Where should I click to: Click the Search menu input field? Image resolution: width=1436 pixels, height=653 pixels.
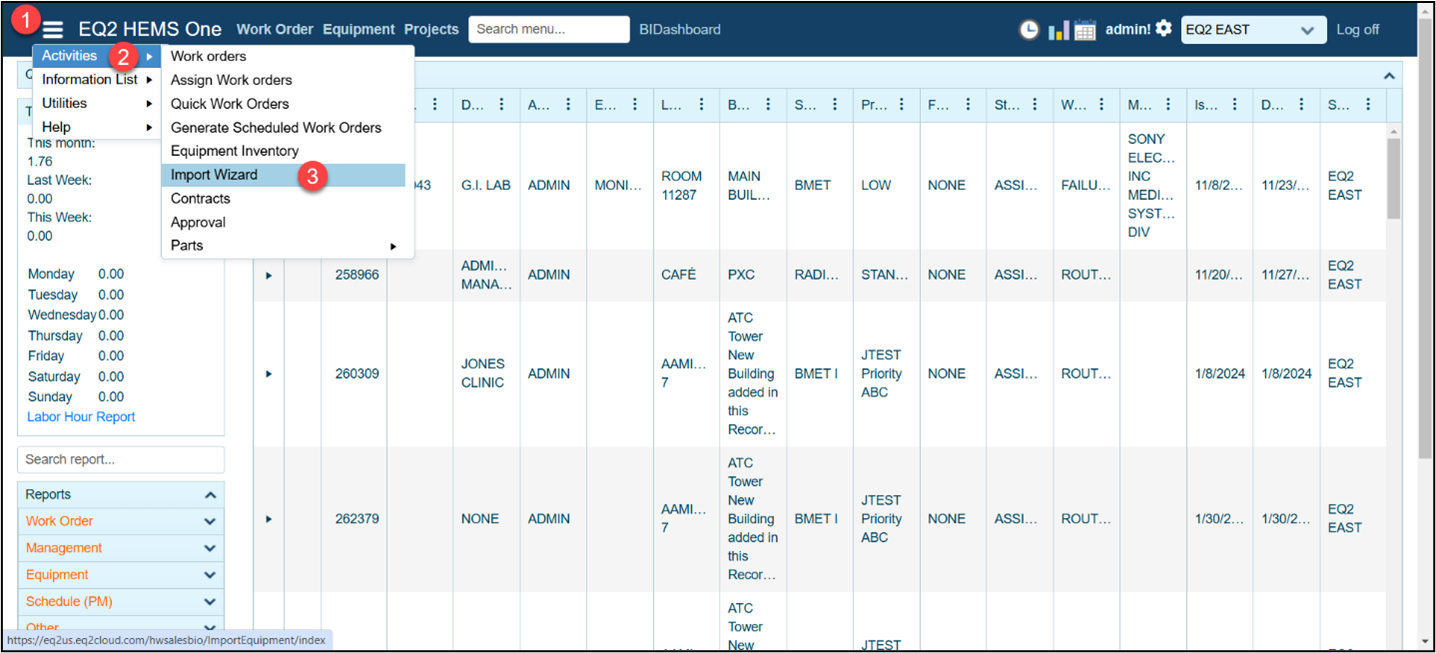(x=548, y=29)
